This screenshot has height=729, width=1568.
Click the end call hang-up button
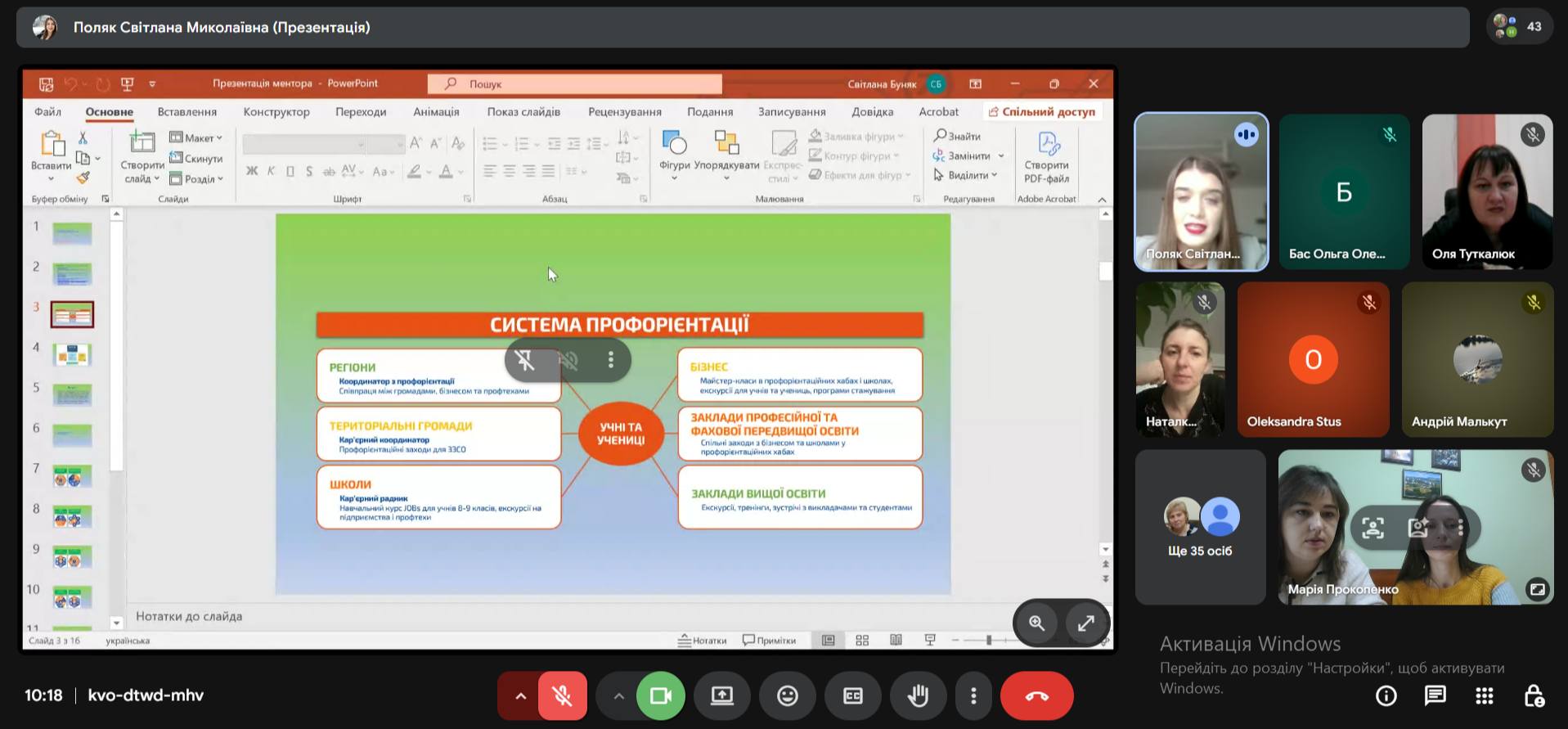(1036, 695)
